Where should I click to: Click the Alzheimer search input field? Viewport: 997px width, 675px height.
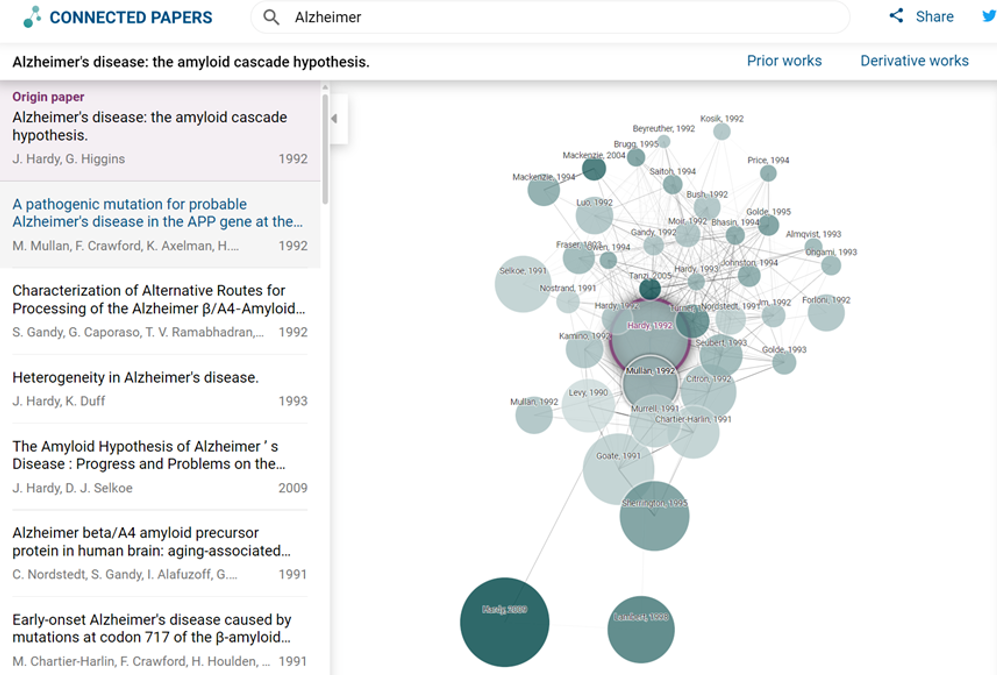pyautogui.click(x=560, y=17)
